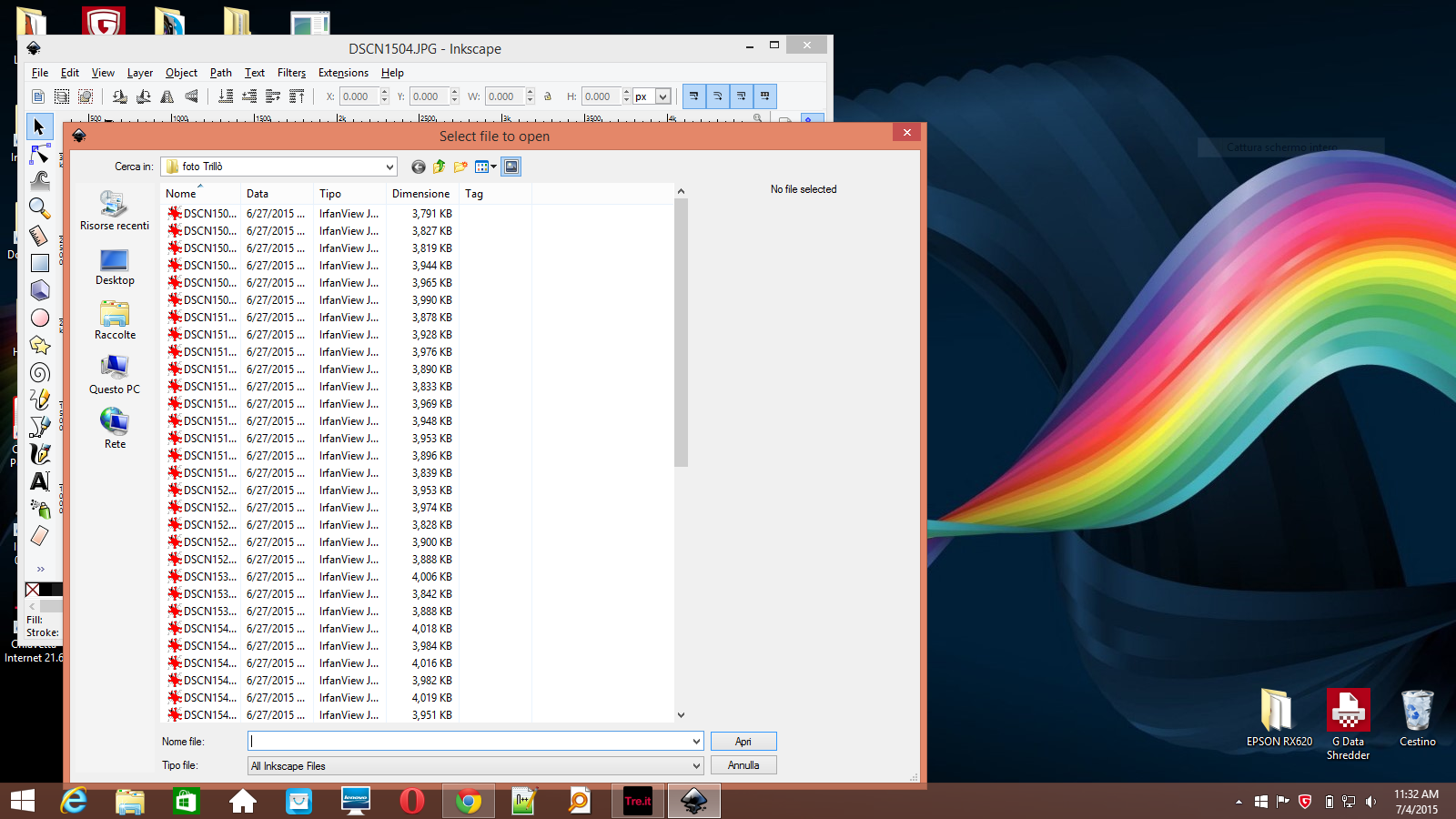Click the Flip horizontally toolbar icon
1456x819 pixels.
pos(167,96)
